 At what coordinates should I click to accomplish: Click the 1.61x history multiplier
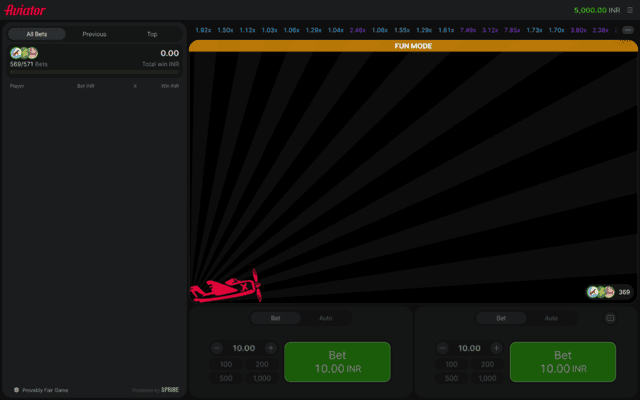446,30
